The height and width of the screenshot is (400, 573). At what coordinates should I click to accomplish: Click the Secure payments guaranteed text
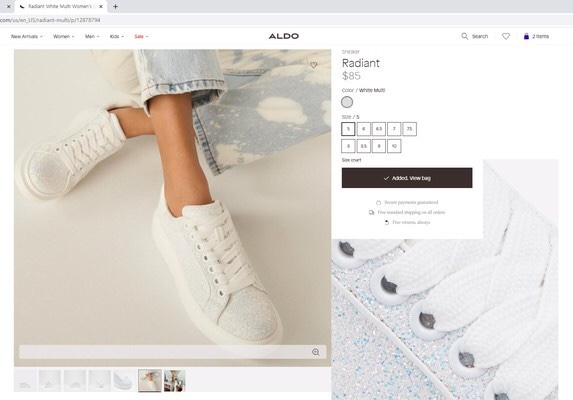coord(411,202)
